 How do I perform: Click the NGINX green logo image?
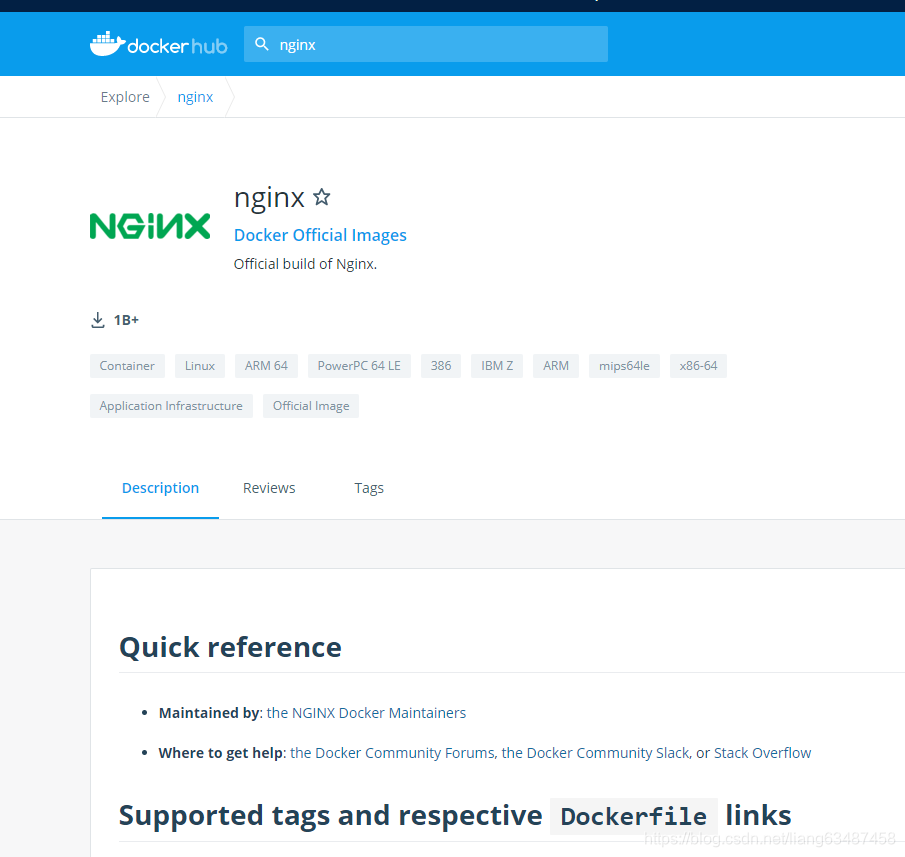[150, 226]
